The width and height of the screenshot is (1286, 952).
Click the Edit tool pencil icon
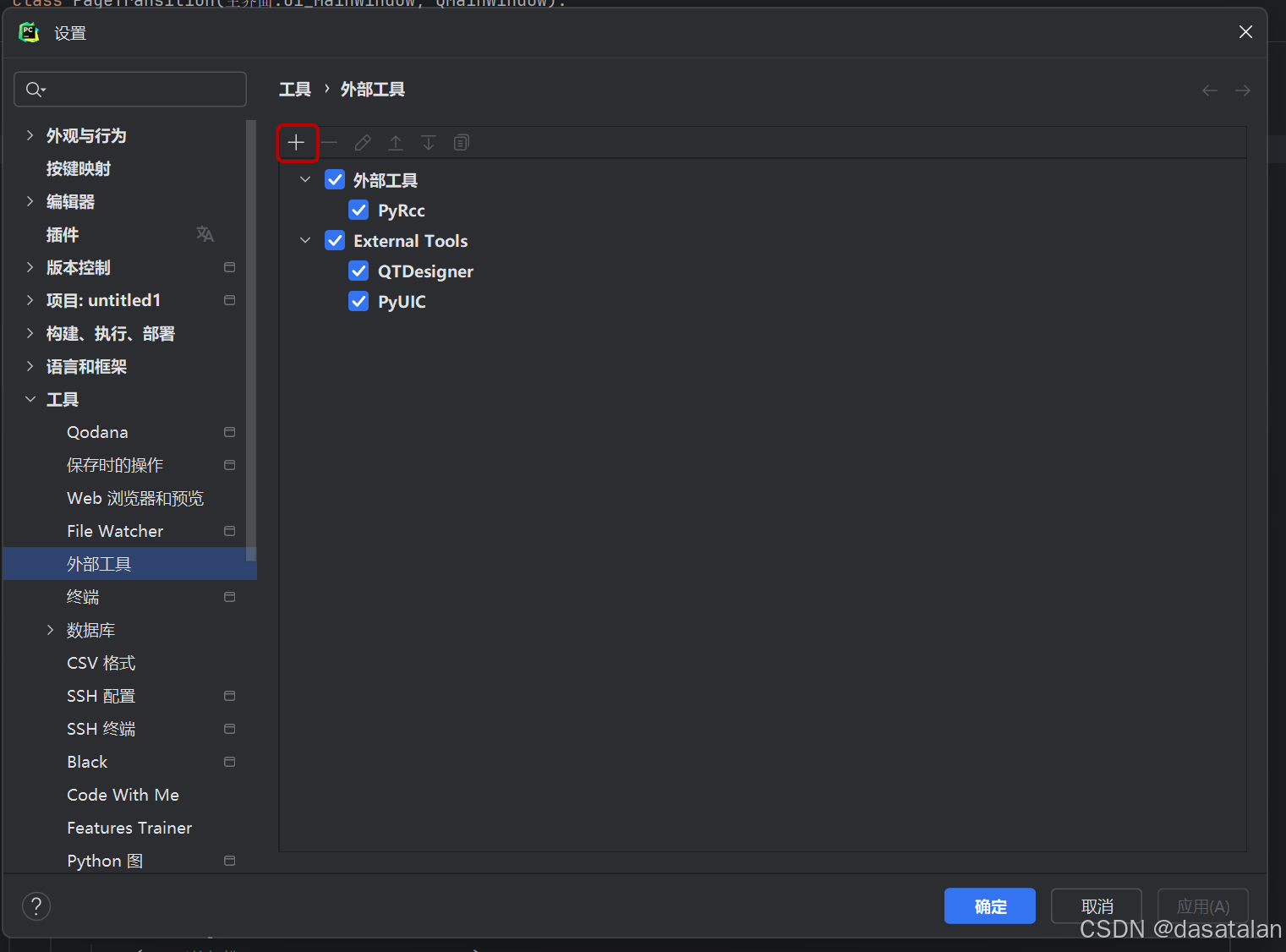(363, 142)
